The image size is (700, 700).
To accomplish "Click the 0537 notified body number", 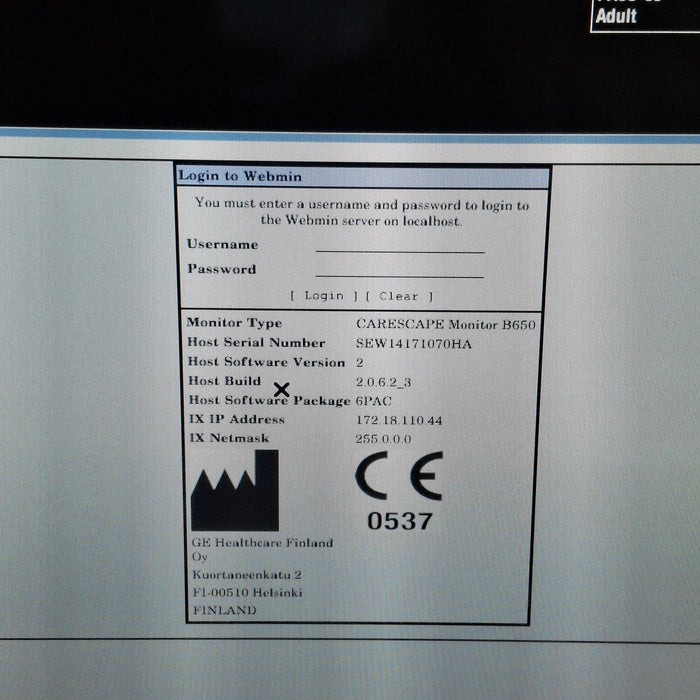I will (x=400, y=521).
